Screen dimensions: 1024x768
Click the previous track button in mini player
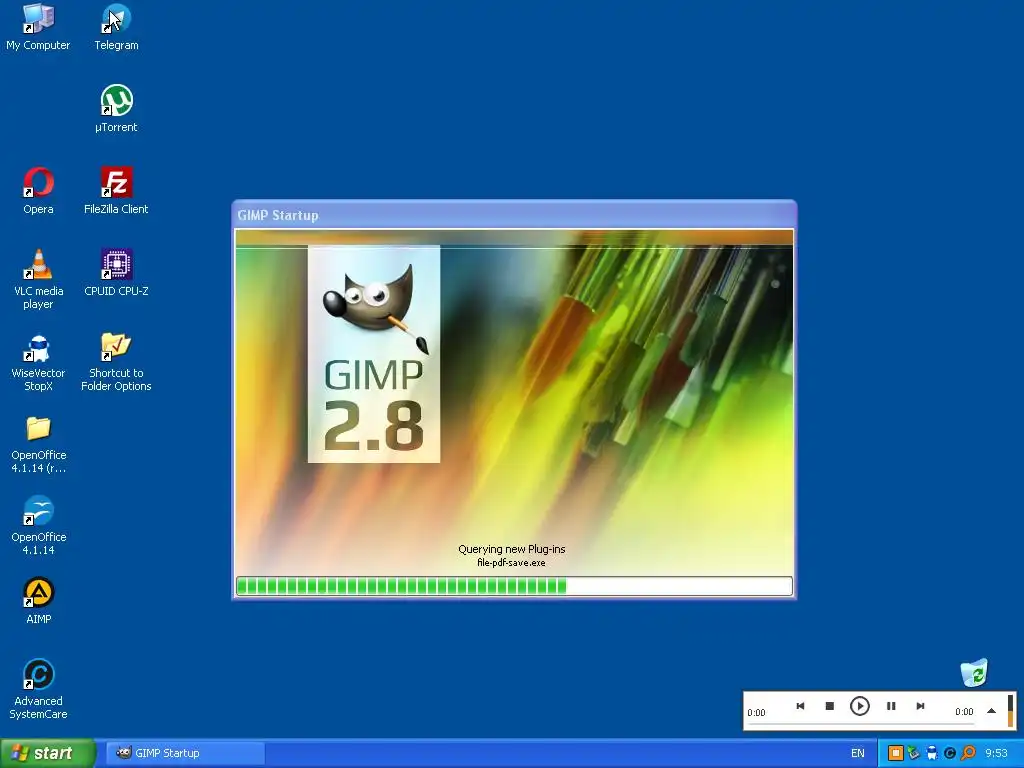coord(800,706)
